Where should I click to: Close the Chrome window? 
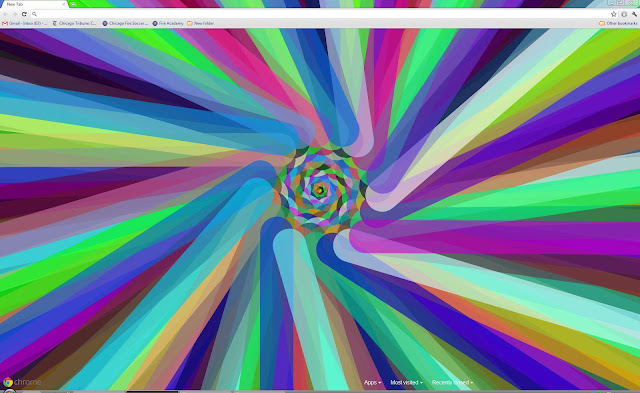(x=631, y=2)
